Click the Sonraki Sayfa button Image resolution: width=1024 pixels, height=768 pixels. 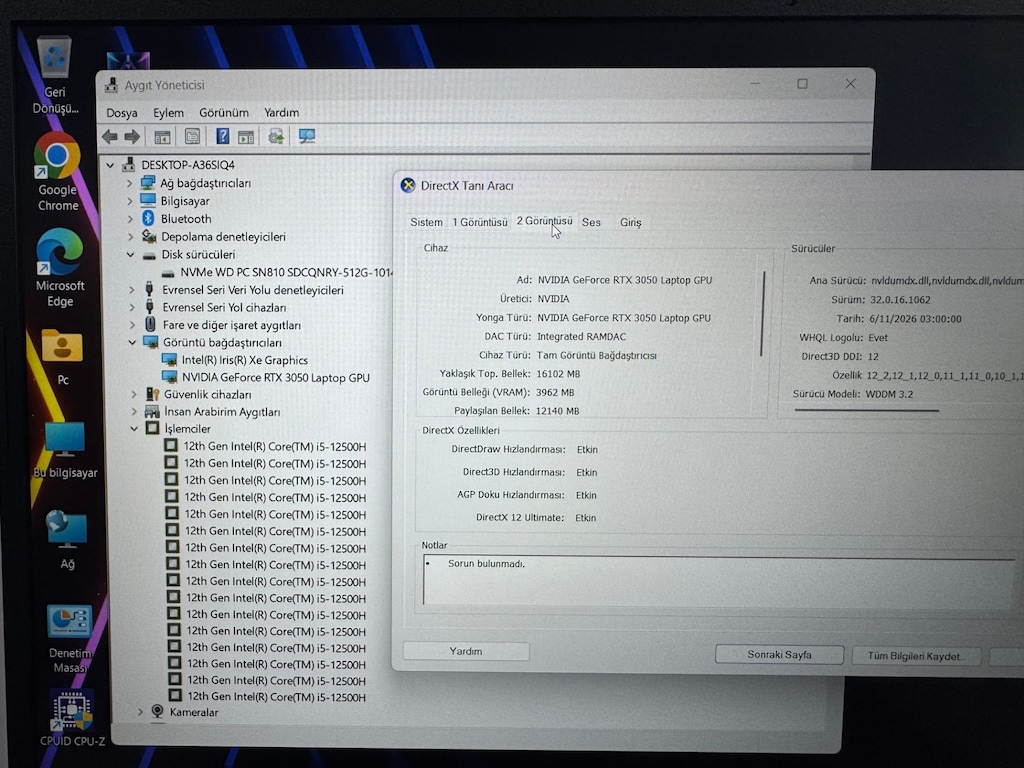[779, 654]
